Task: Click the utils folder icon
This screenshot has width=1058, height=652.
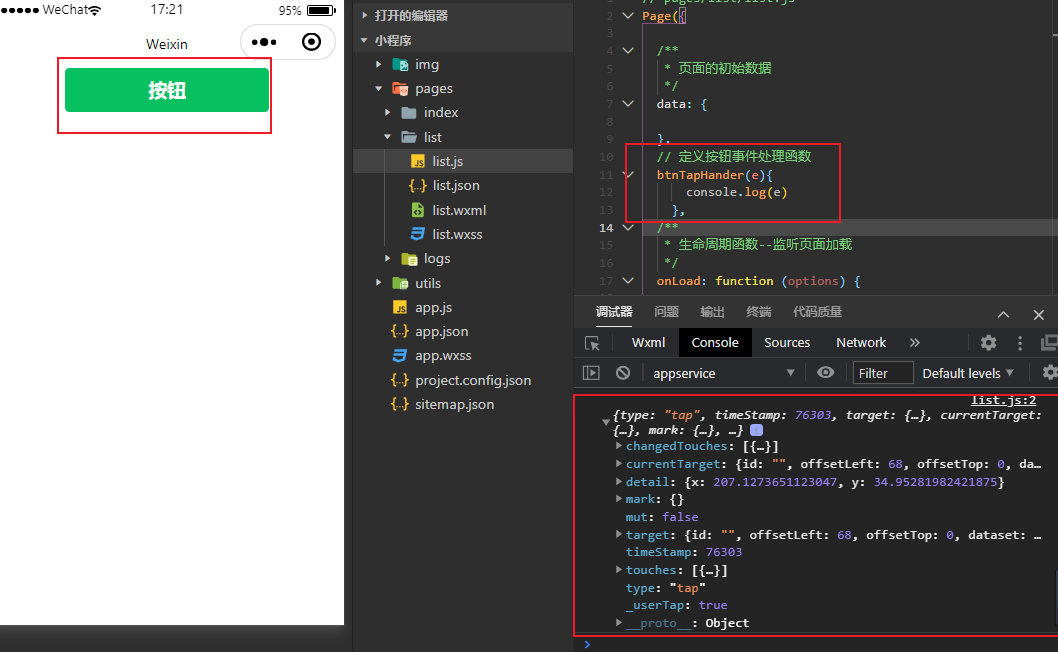Action: click(x=400, y=283)
